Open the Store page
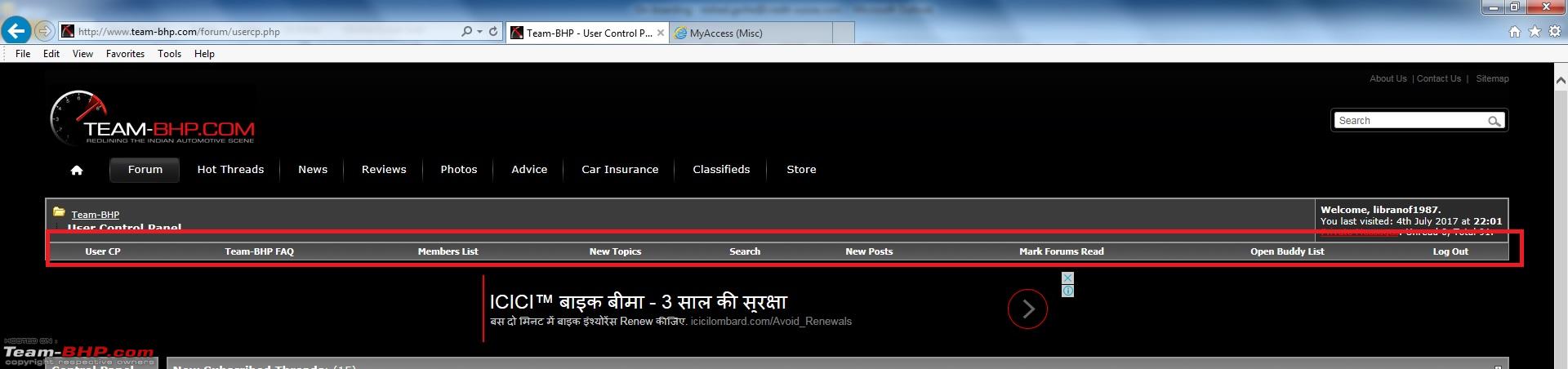Screen dimensions: 1568x369 801,170
